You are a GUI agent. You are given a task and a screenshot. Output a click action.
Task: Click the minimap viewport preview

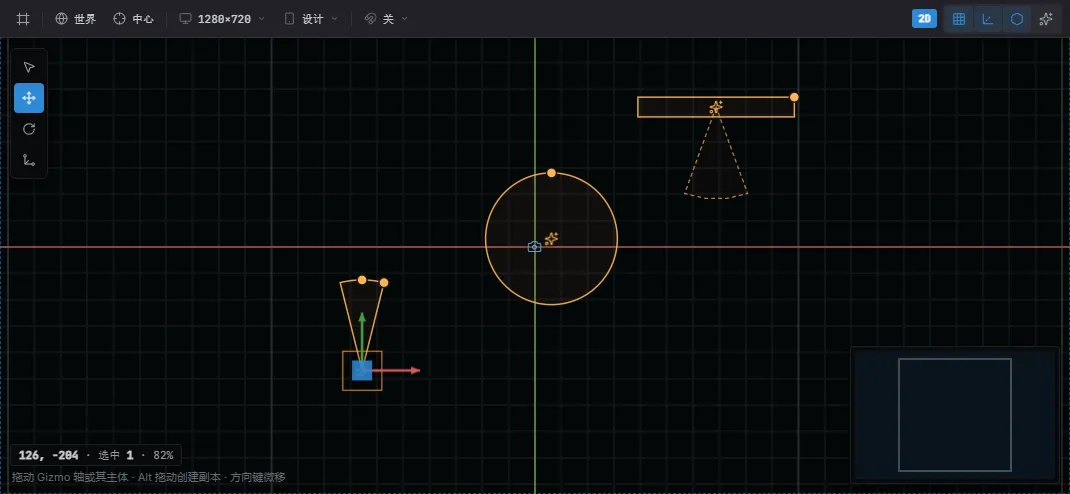[x=955, y=415]
